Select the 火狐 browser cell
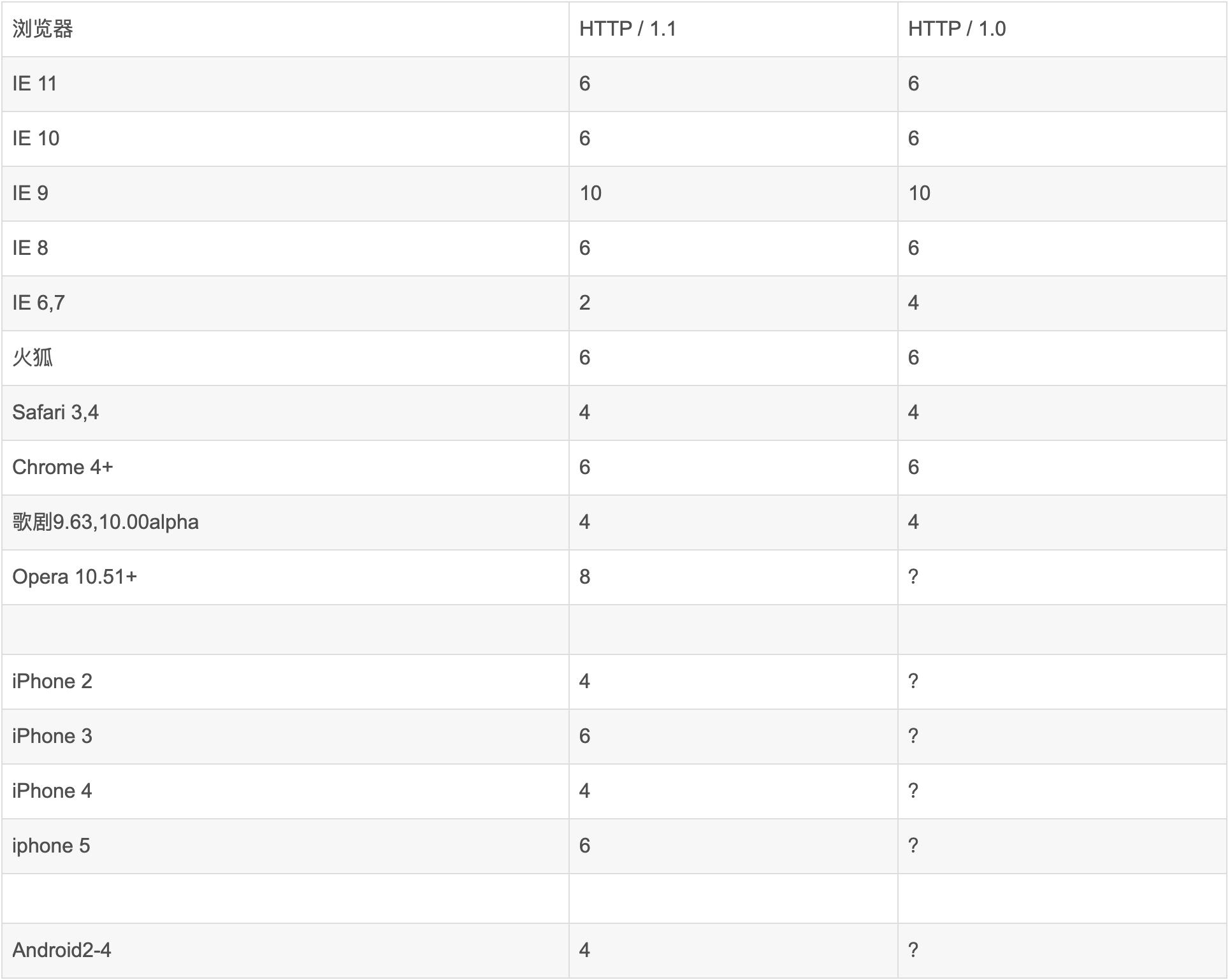The height and width of the screenshot is (980, 1230). click(x=33, y=357)
